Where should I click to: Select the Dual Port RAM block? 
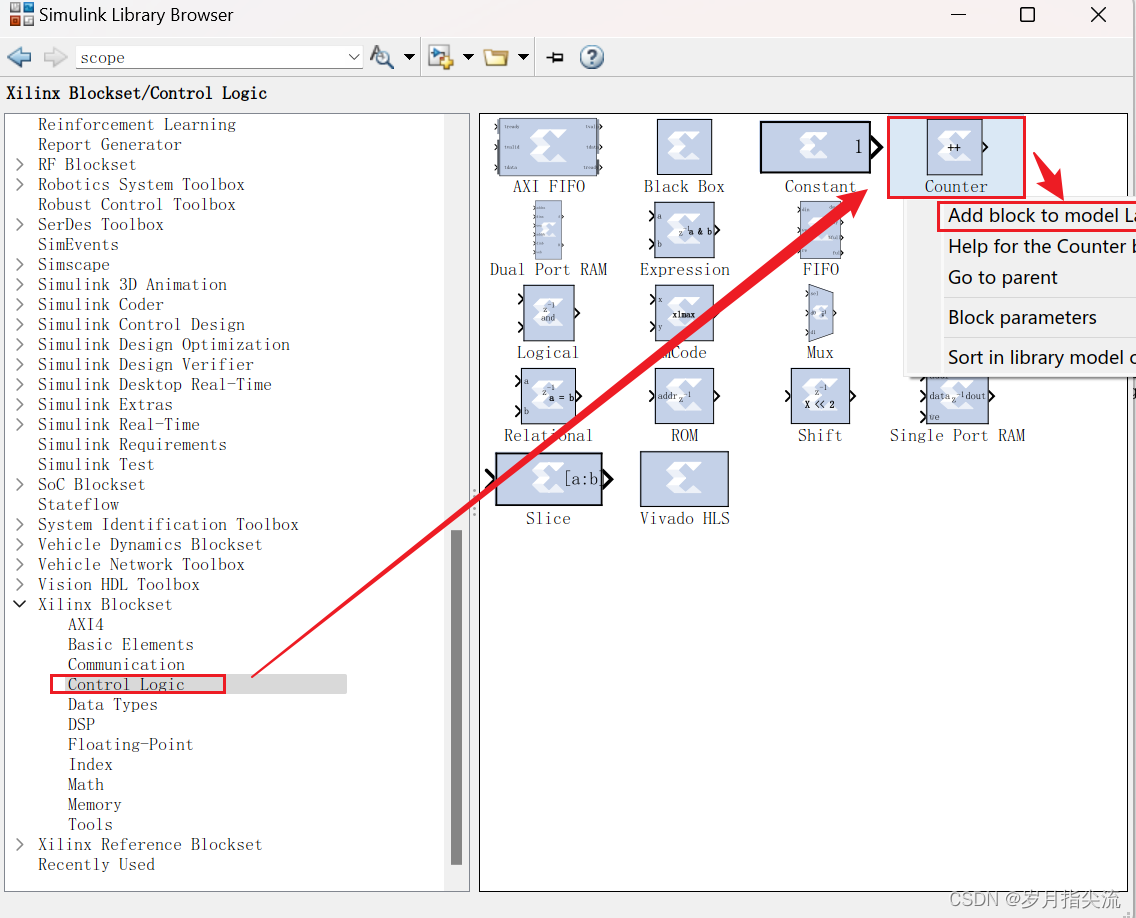click(548, 230)
